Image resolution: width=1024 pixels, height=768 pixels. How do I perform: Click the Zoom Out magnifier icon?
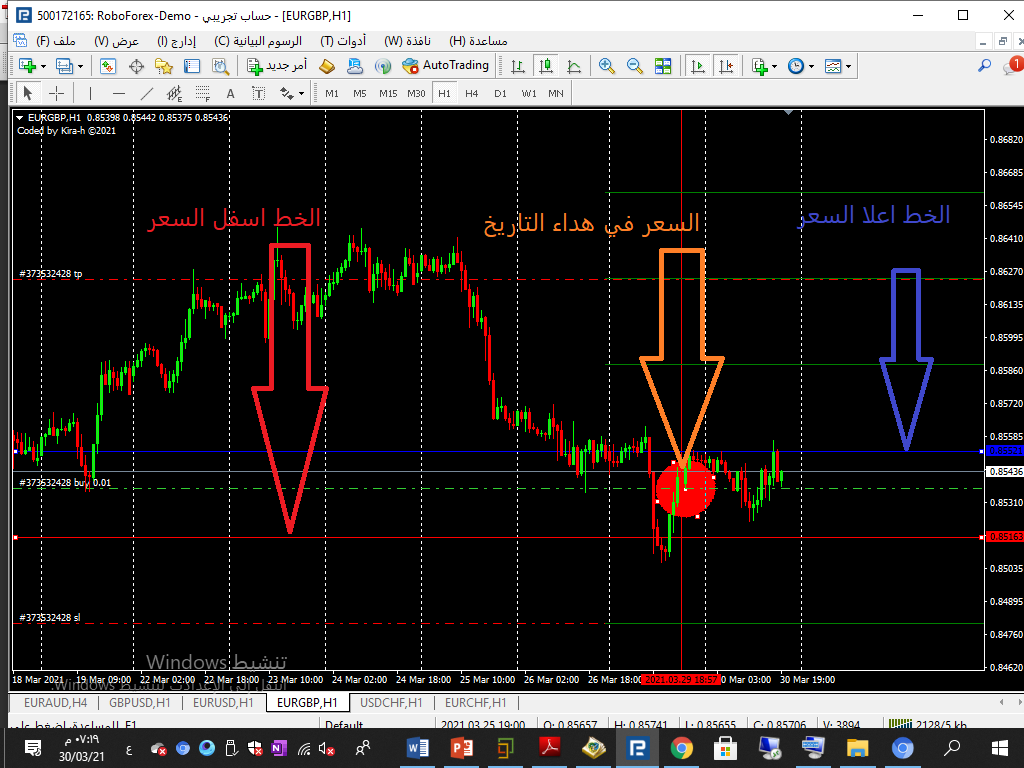[634, 66]
